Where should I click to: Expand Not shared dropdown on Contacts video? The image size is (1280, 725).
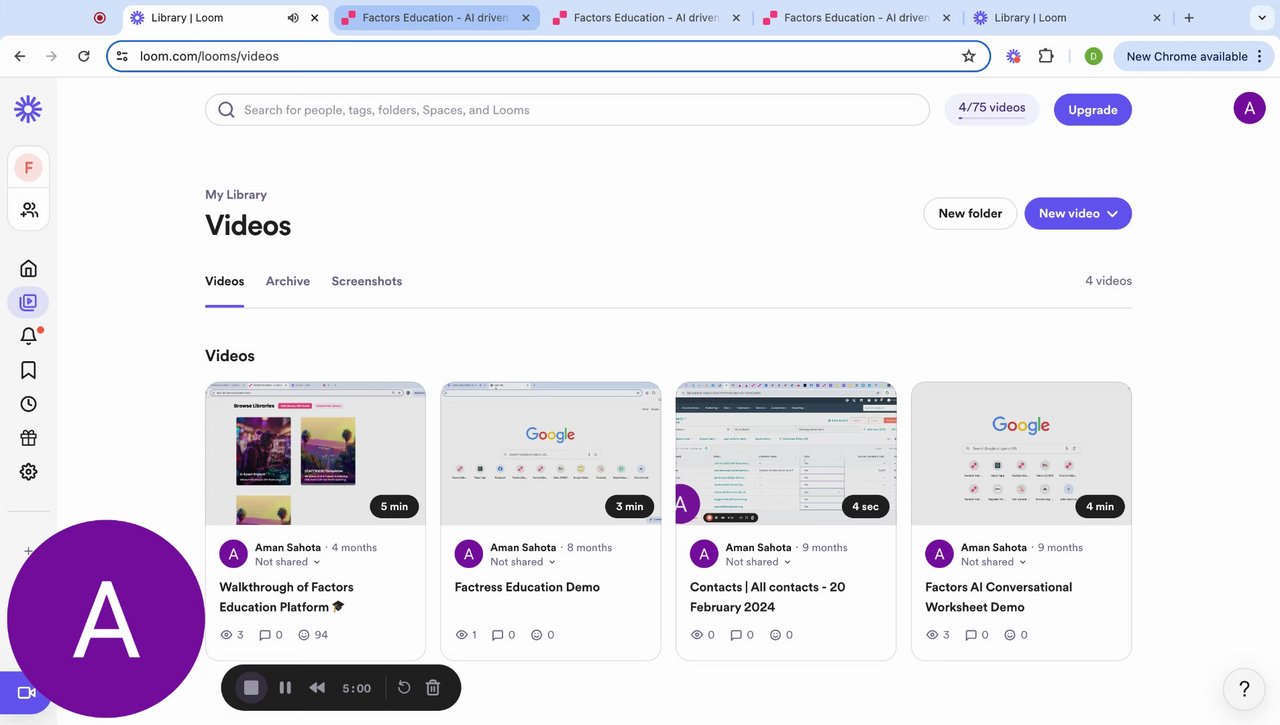[758, 562]
